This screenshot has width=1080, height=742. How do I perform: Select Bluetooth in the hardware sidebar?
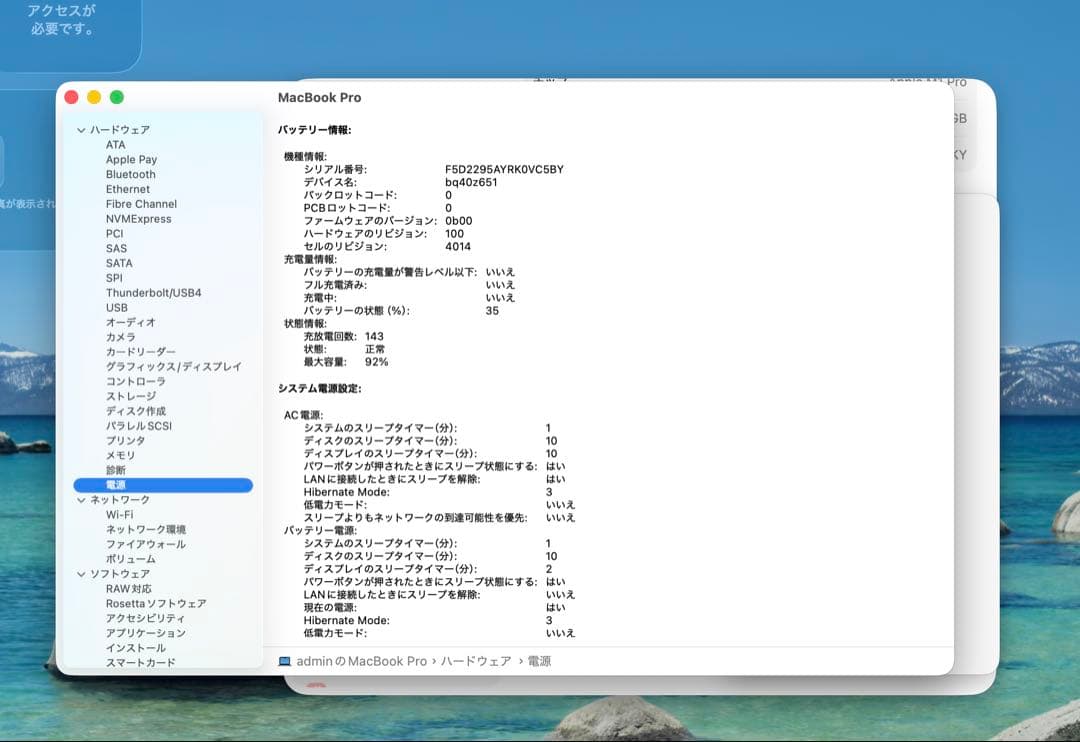pos(130,174)
